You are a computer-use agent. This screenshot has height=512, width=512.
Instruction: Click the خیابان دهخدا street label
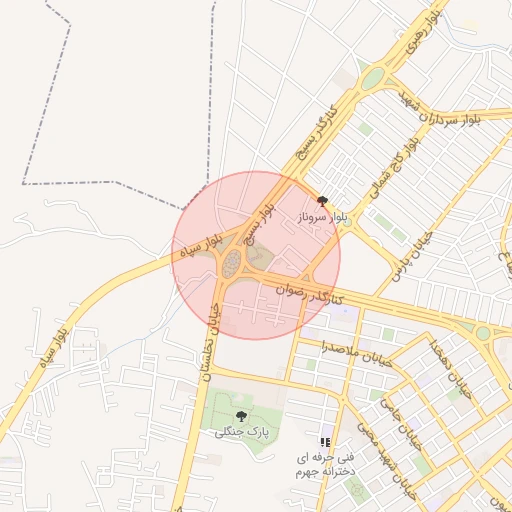[x=450, y=369]
